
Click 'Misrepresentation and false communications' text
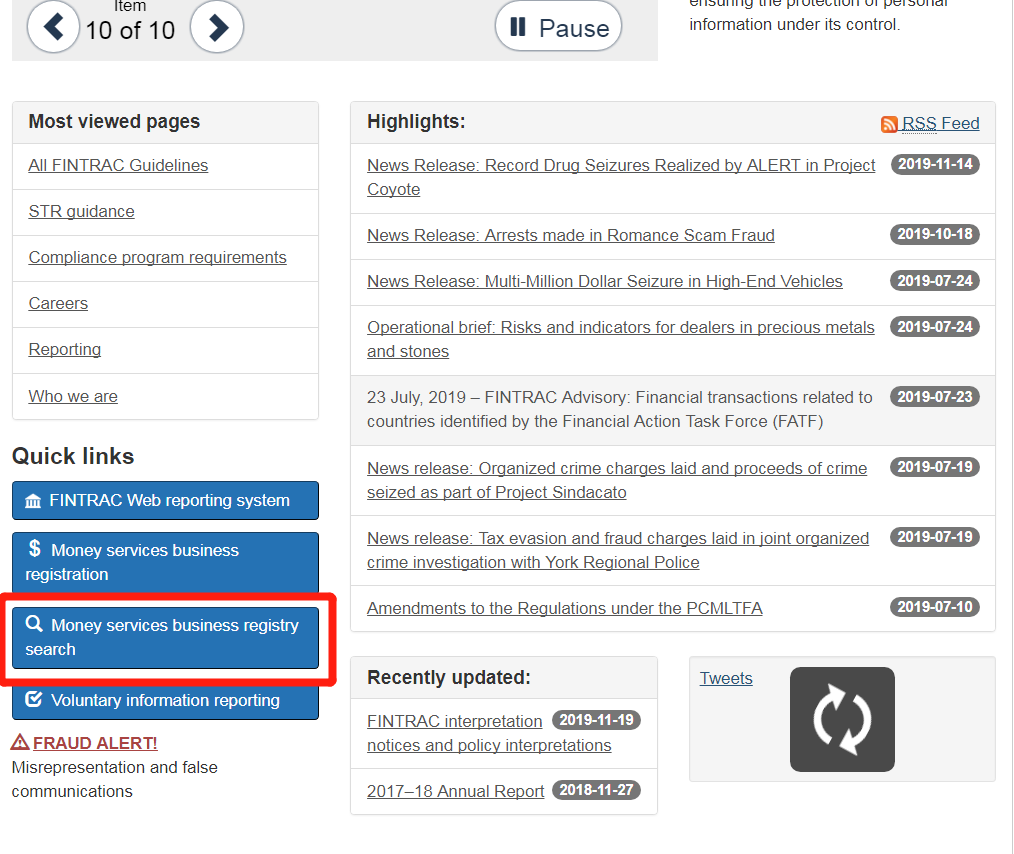(x=114, y=779)
